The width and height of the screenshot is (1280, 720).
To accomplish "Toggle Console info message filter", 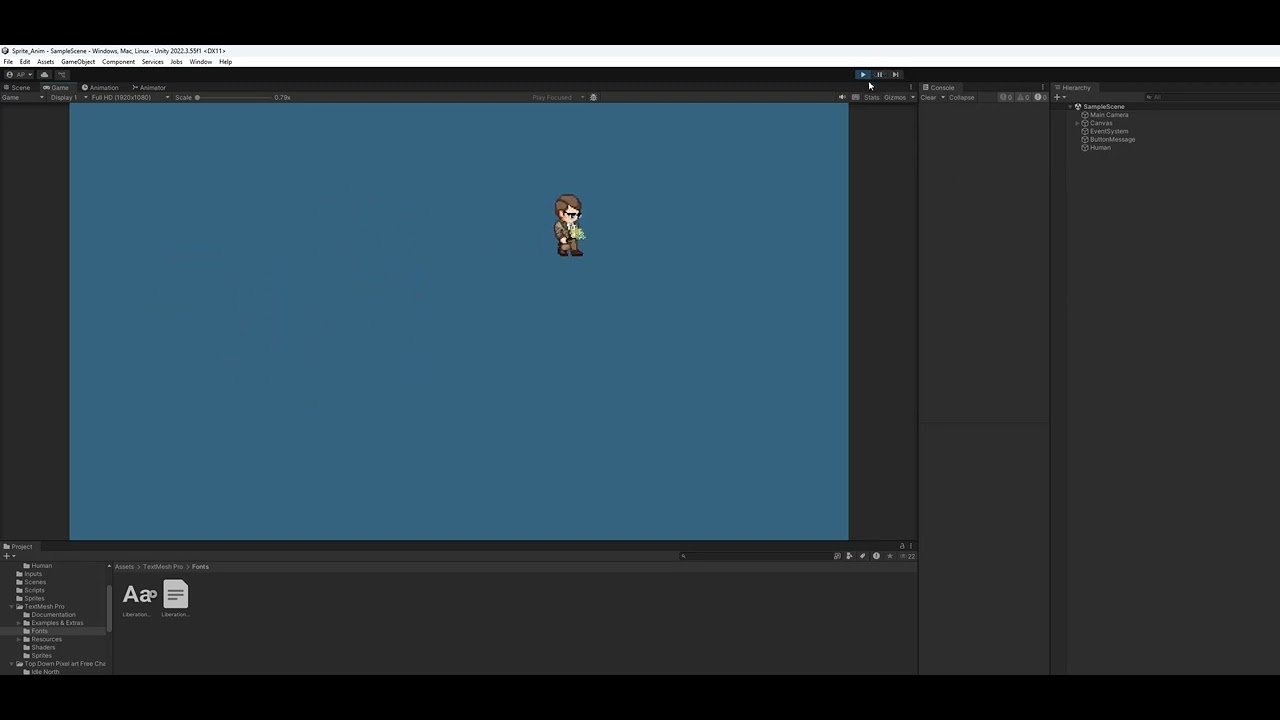I will click(1006, 97).
